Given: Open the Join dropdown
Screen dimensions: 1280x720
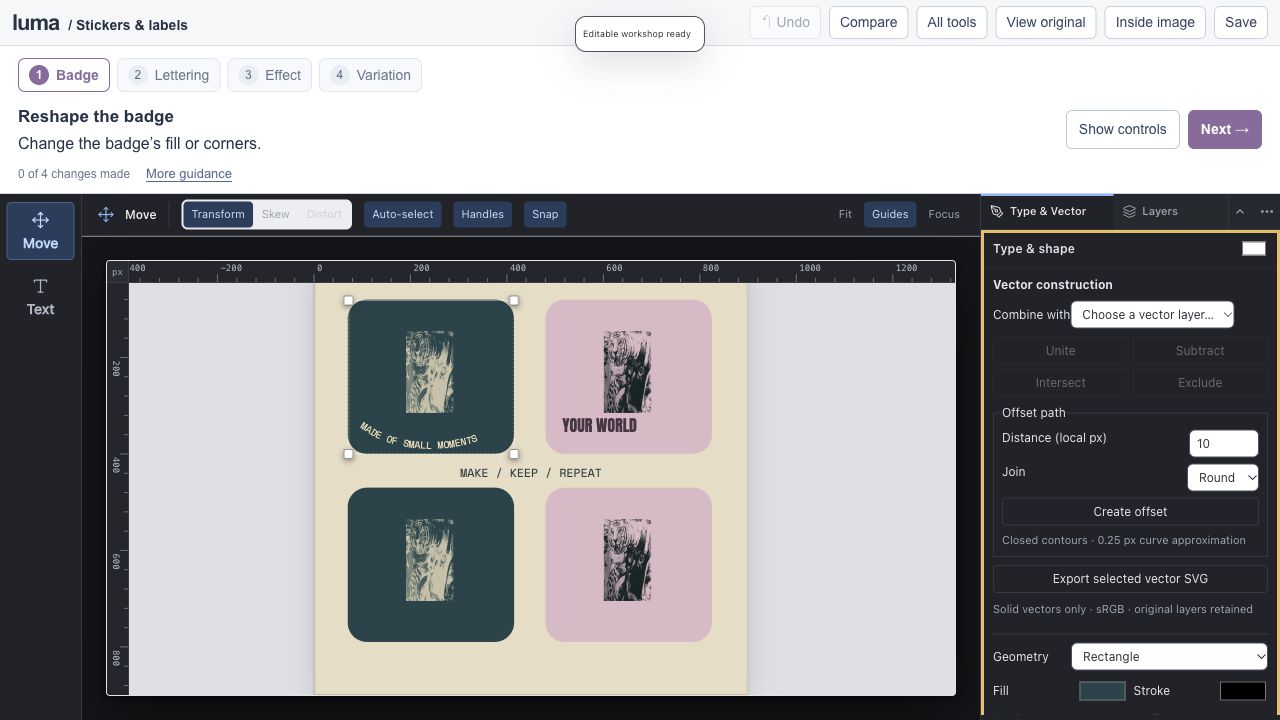Looking at the screenshot, I should tap(1222, 477).
